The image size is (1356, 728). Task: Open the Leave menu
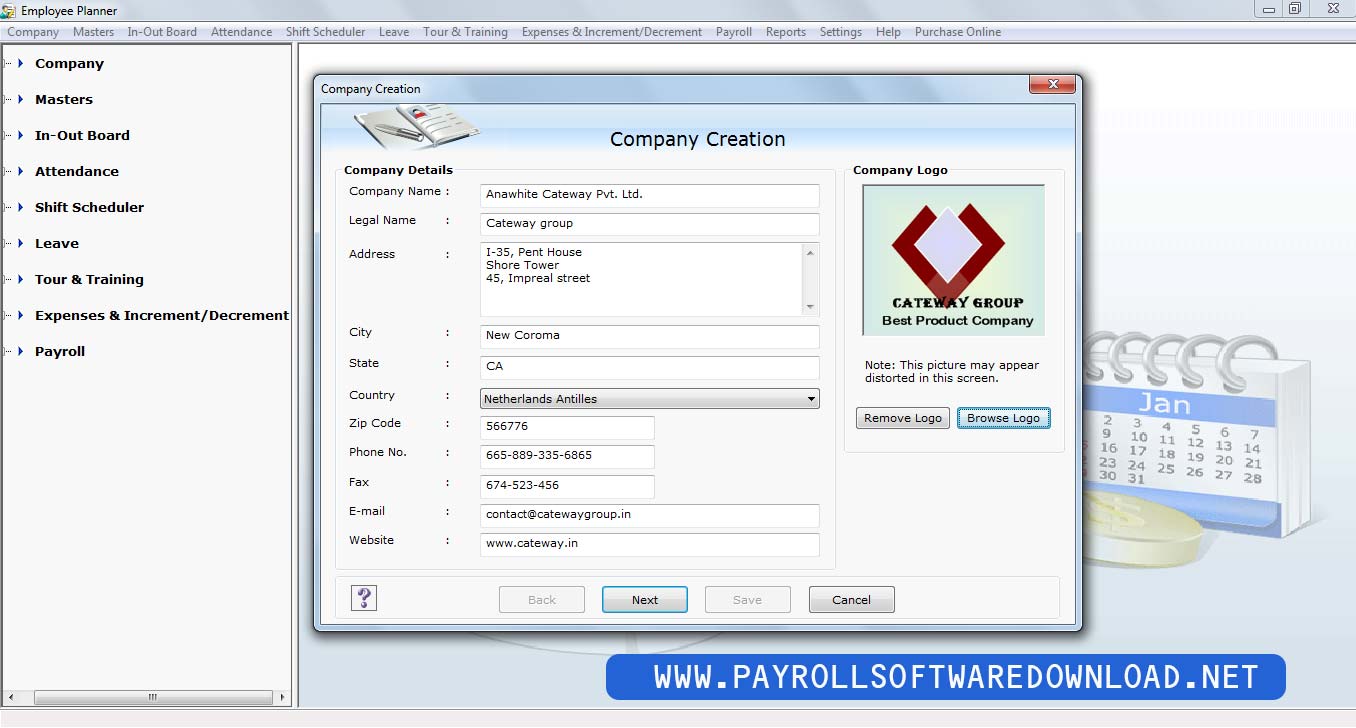[394, 32]
